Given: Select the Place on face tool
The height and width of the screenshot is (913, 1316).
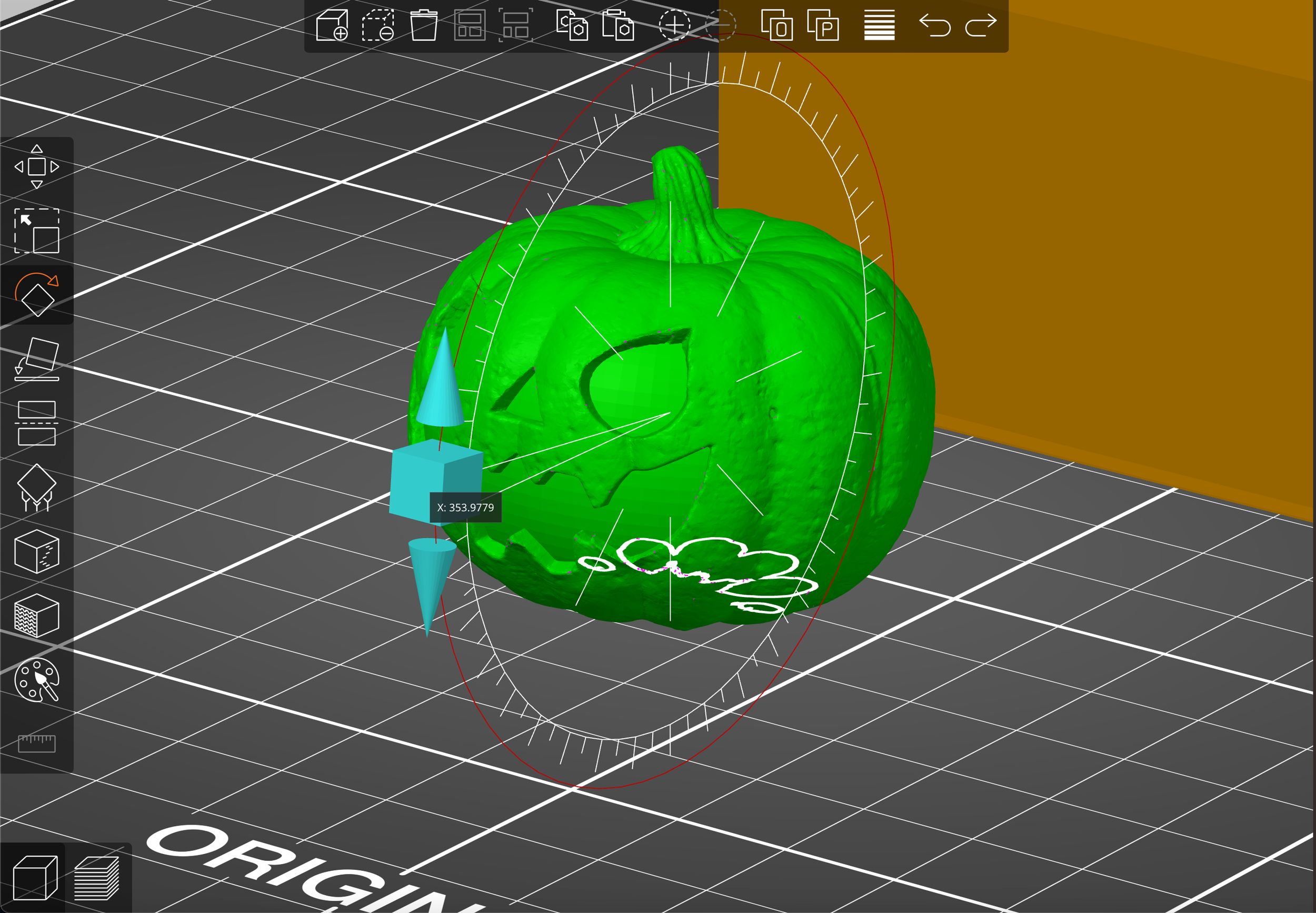Looking at the screenshot, I should tap(37, 359).
